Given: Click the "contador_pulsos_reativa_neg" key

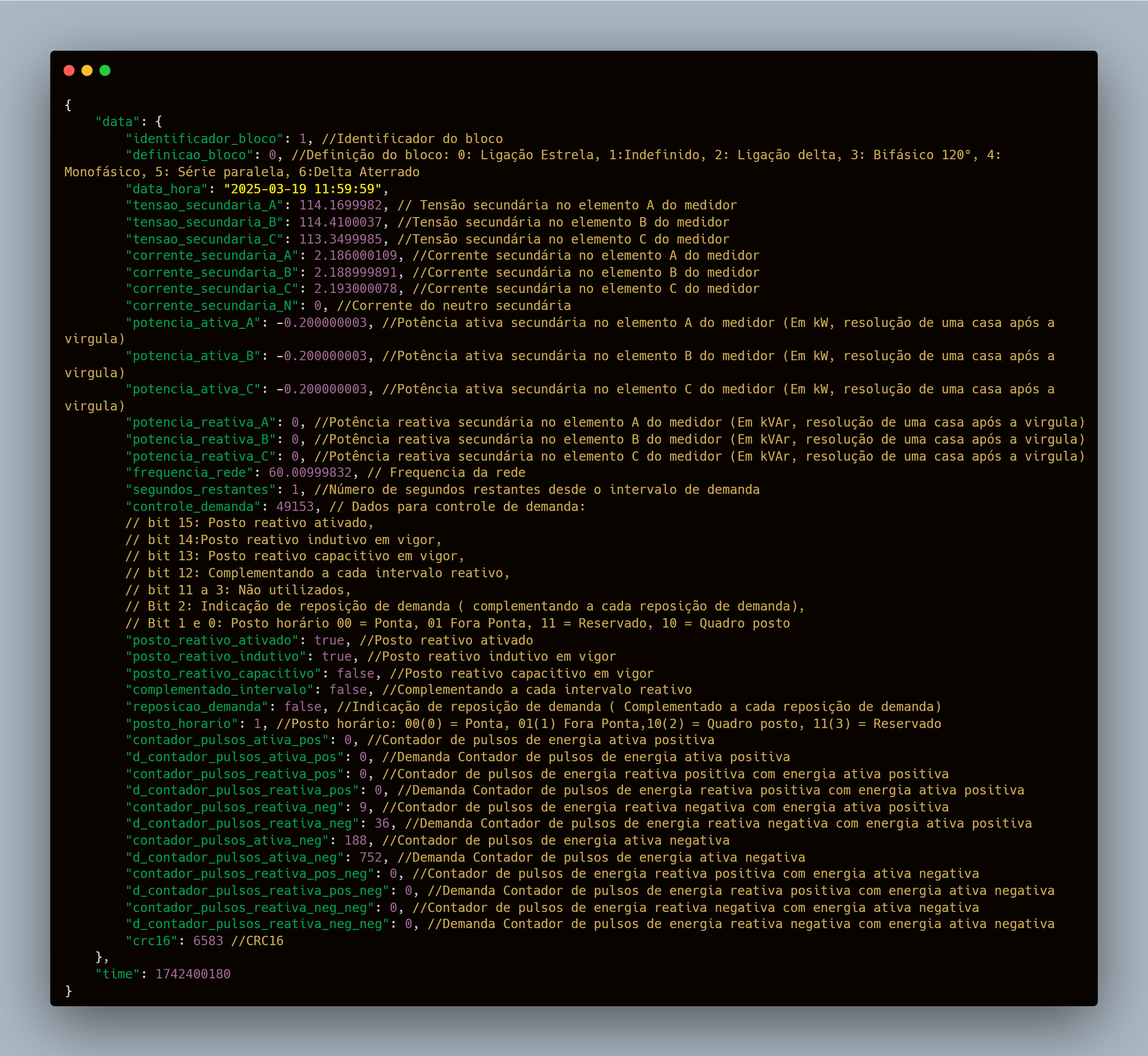Looking at the screenshot, I should (x=235, y=807).
